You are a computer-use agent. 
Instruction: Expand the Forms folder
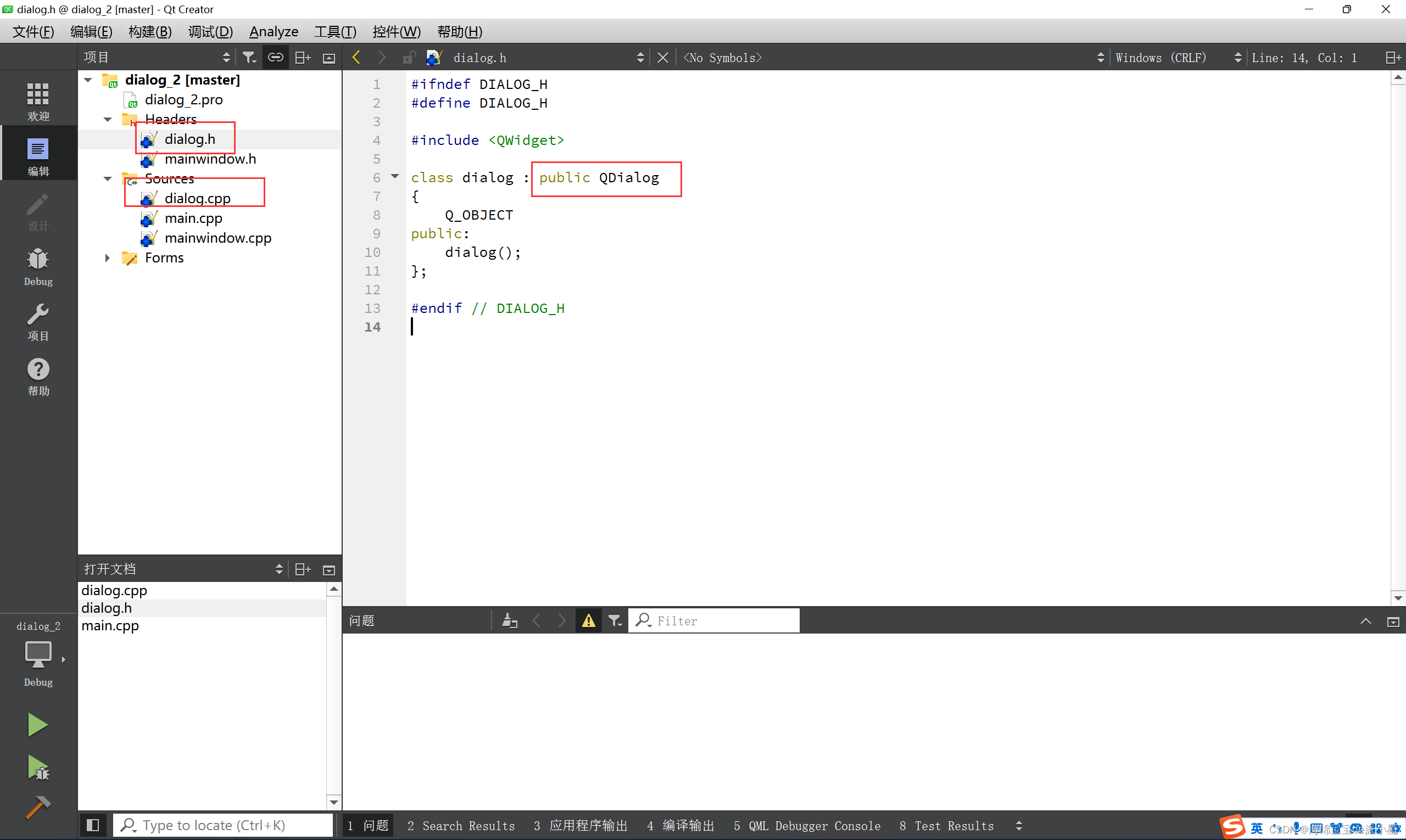point(108,257)
